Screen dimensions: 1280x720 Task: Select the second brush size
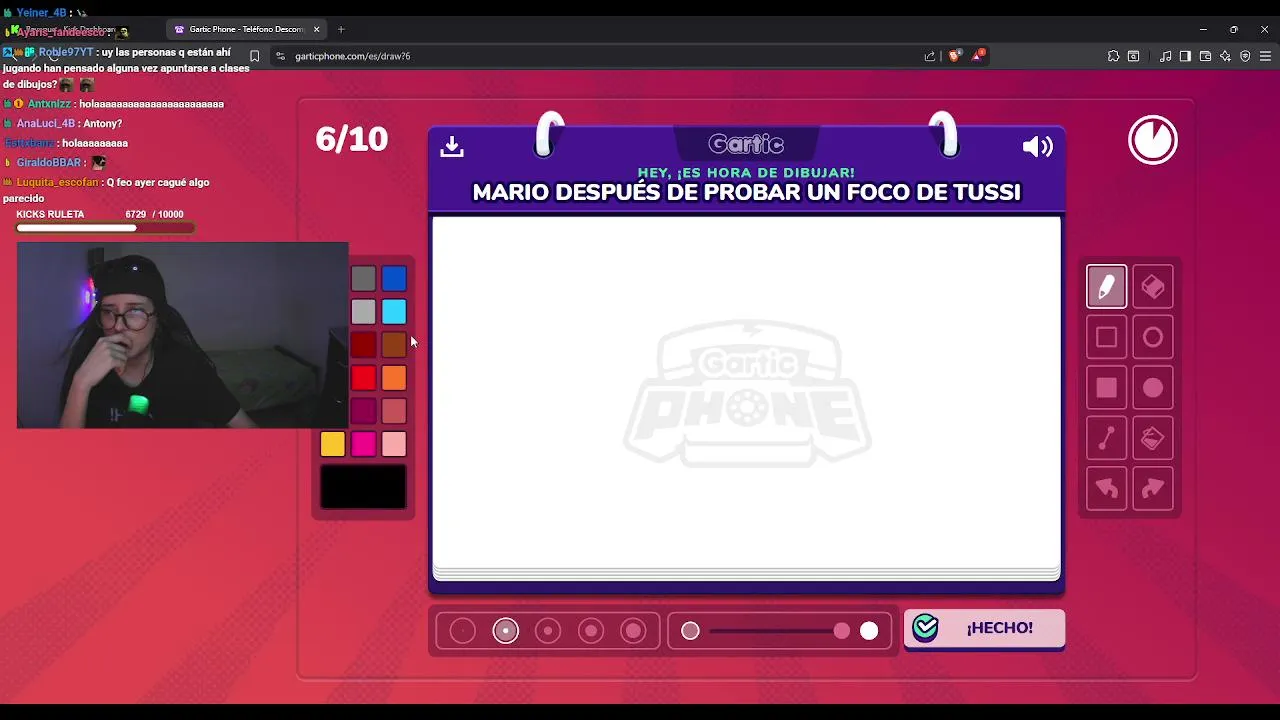tap(506, 631)
